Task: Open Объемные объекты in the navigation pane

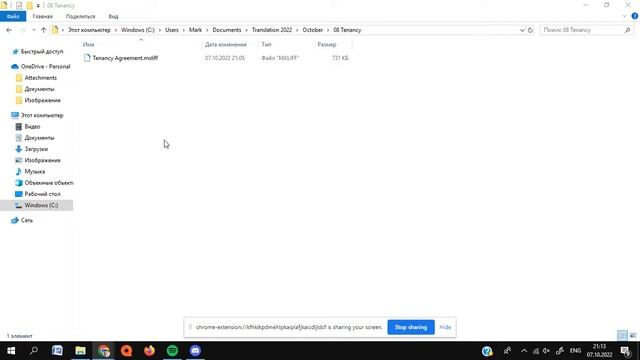Action: (x=49, y=183)
